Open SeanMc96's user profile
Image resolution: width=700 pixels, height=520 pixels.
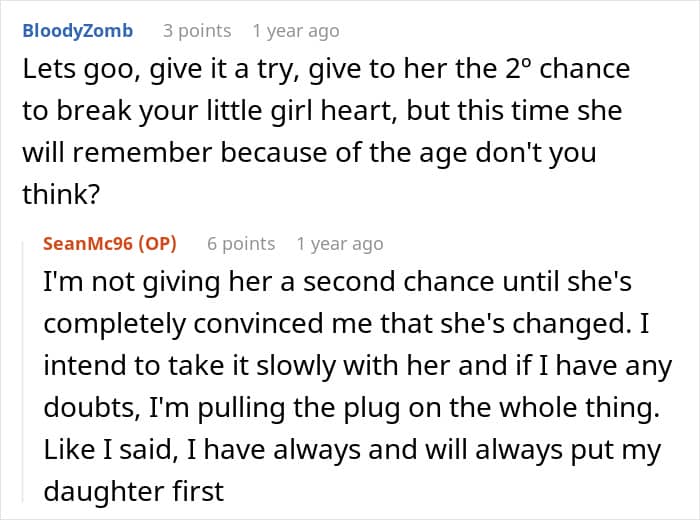(88, 244)
